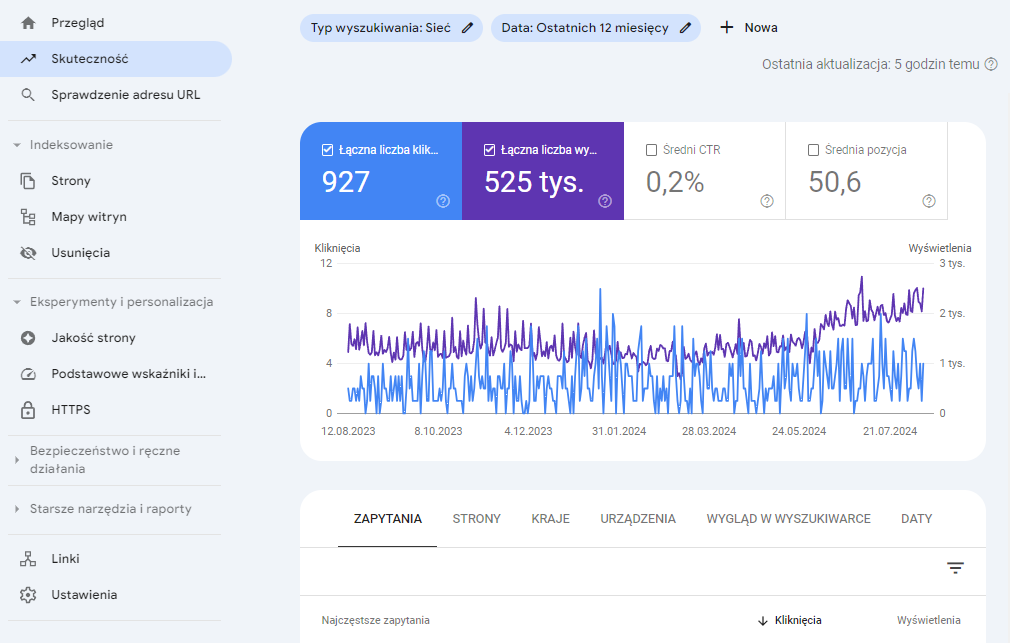Open help icon on Średni CTR card
The image size is (1010, 643).
point(767,201)
